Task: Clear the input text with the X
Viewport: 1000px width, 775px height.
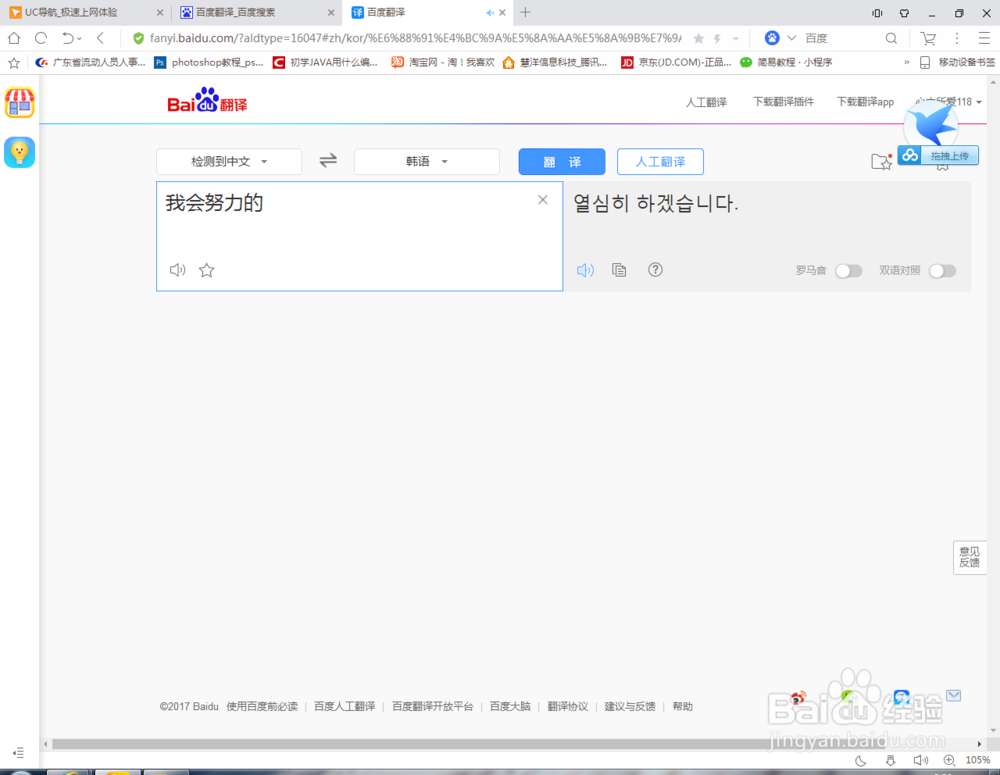Action: point(542,199)
